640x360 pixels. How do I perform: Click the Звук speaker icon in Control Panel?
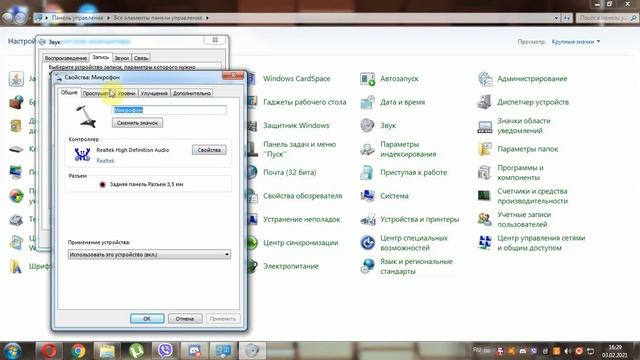click(367, 125)
